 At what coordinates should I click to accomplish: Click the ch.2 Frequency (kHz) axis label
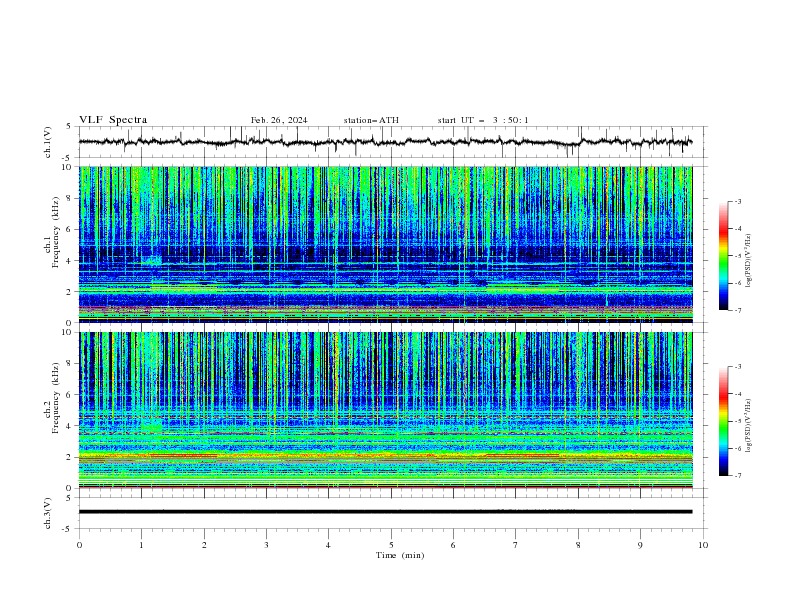coord(52,398)
